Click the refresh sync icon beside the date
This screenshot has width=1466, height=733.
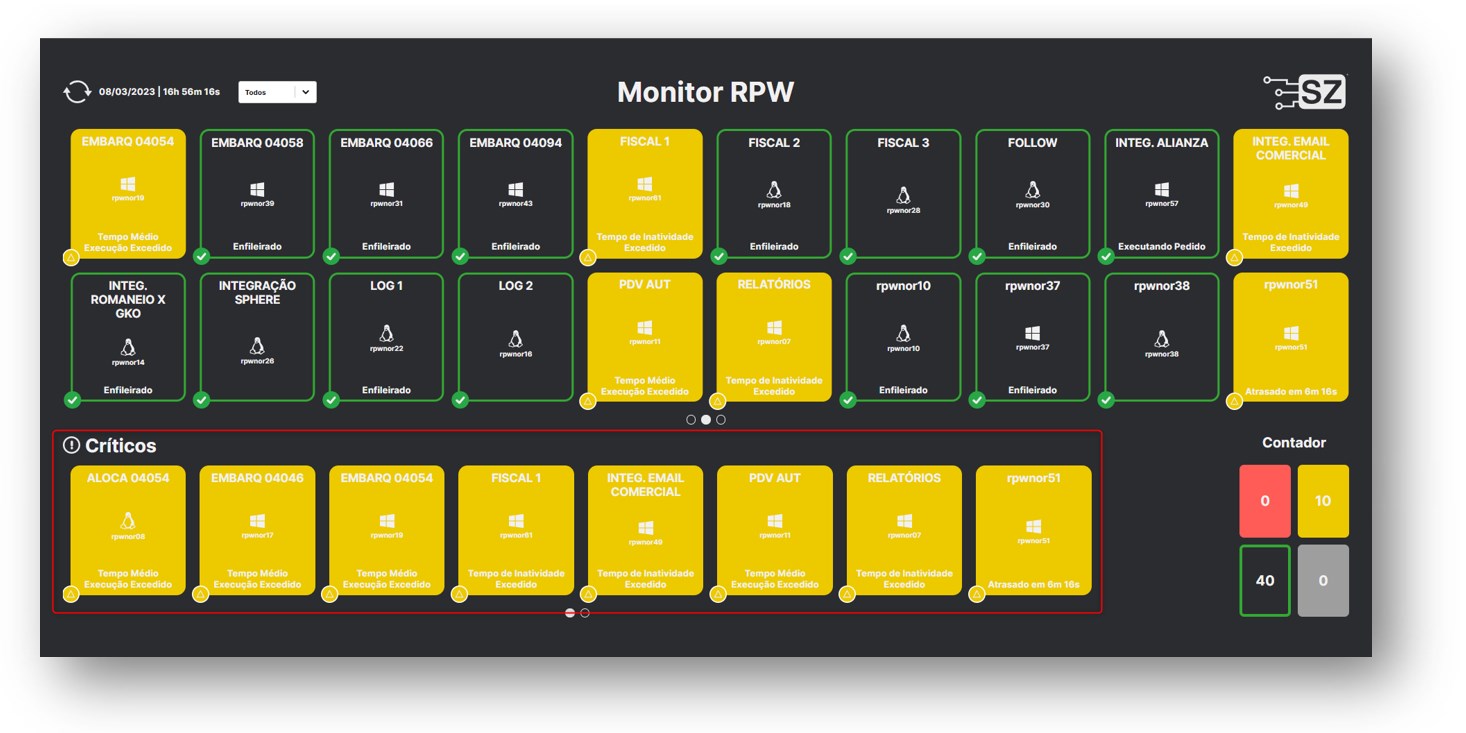77,92
